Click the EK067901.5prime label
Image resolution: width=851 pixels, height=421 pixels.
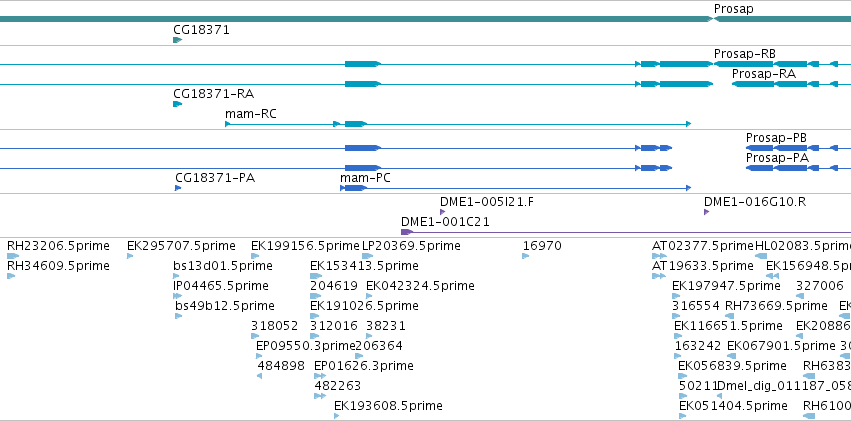[x=781, y=346]
